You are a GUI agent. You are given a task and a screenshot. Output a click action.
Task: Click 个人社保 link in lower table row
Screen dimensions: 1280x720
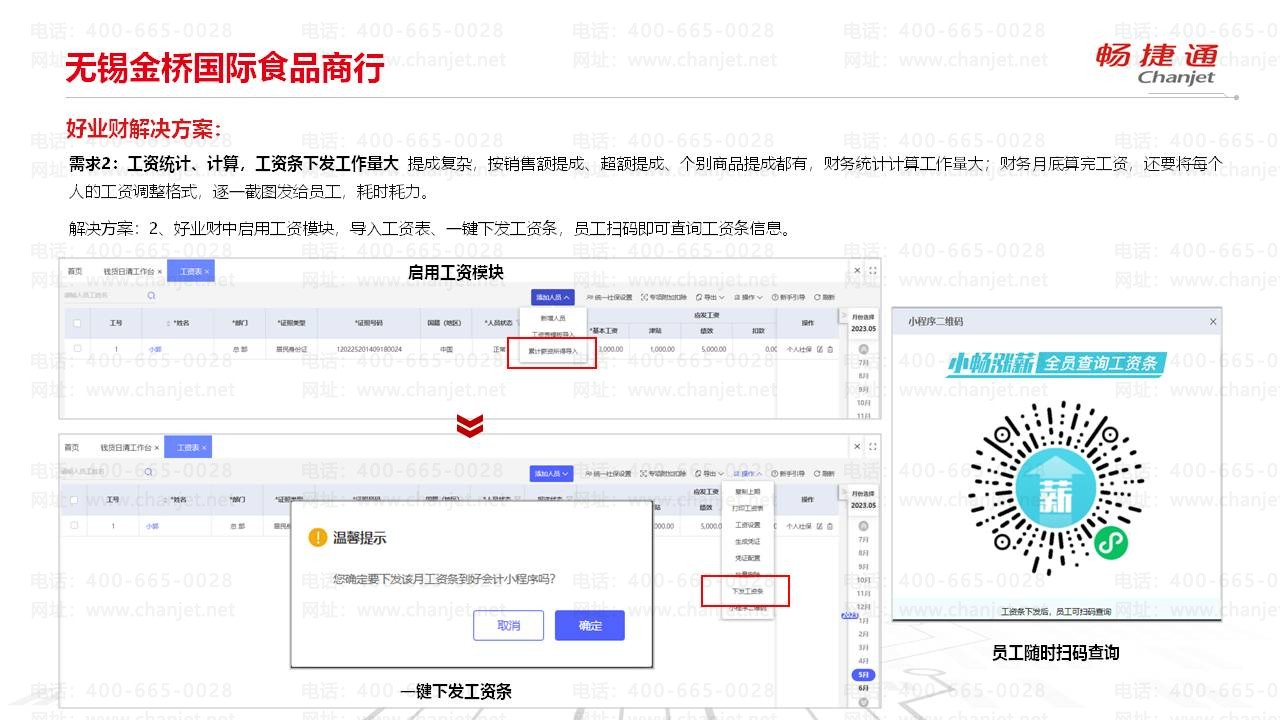[x=799, y=526]
